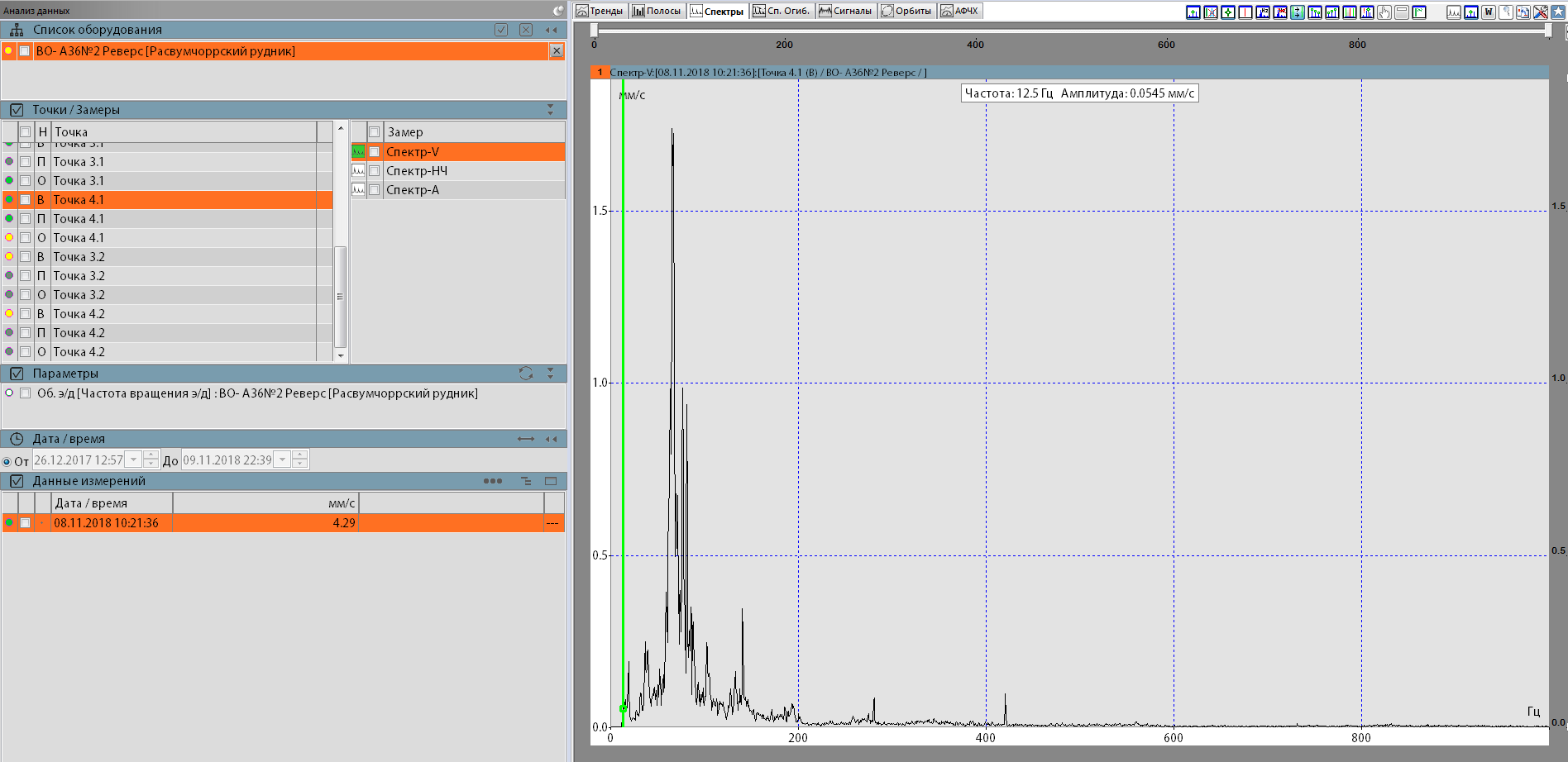The height and width of the screenshot is (762, 1568).
Task: Click the harmonic cursors icon
Action: [x=1315, y=12]
